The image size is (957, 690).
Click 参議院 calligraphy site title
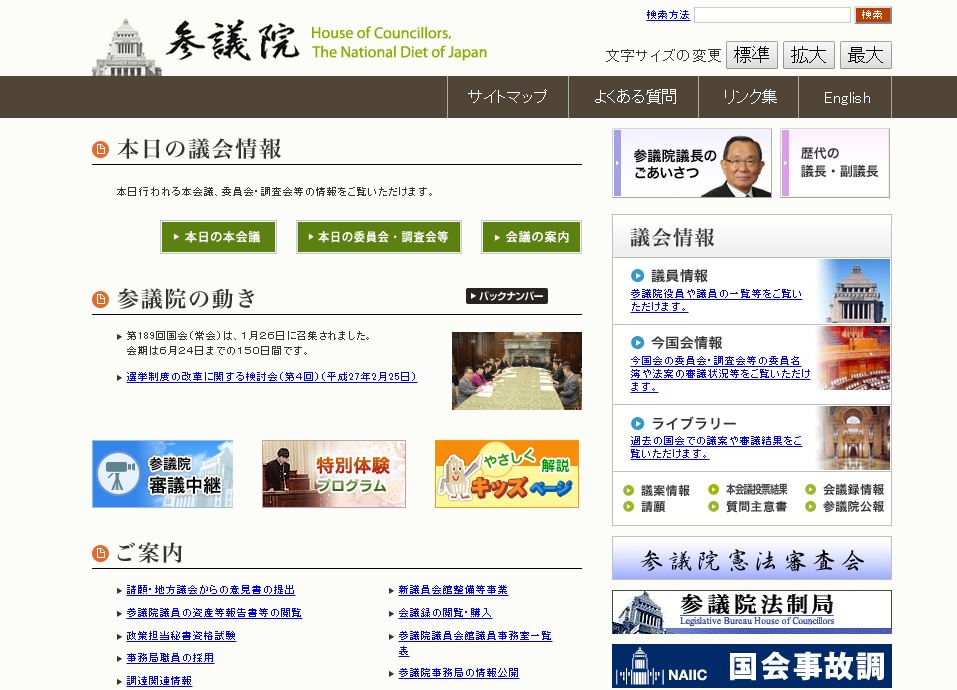pos(233,41)
